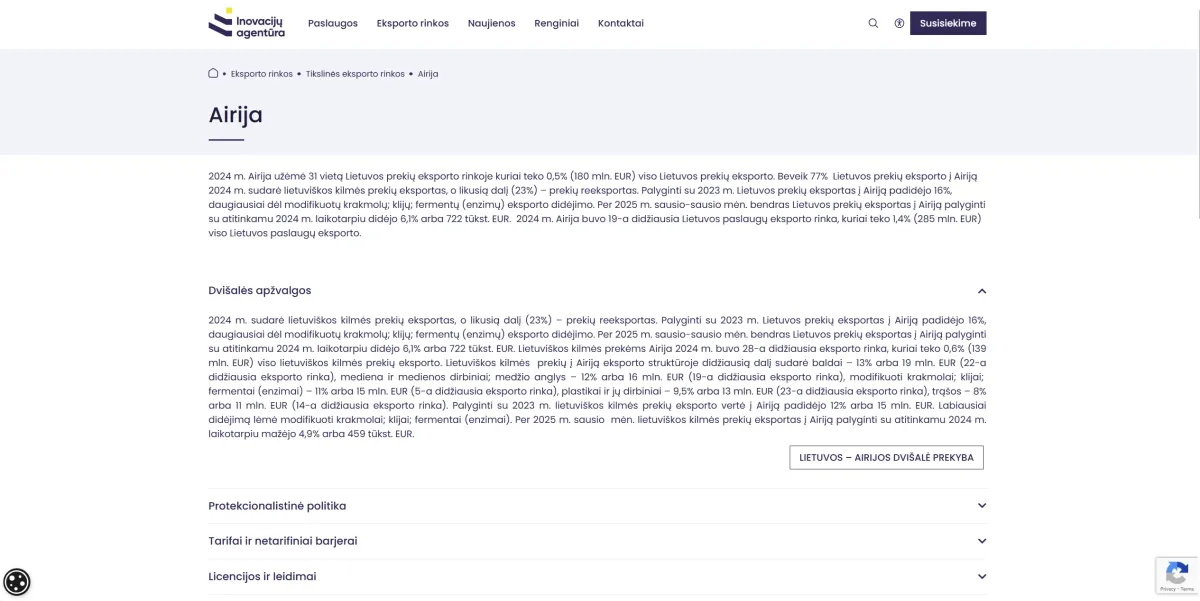
Task: Collapse the Dvišalės apžvalgos section
Action: click(x=981, y=291)
